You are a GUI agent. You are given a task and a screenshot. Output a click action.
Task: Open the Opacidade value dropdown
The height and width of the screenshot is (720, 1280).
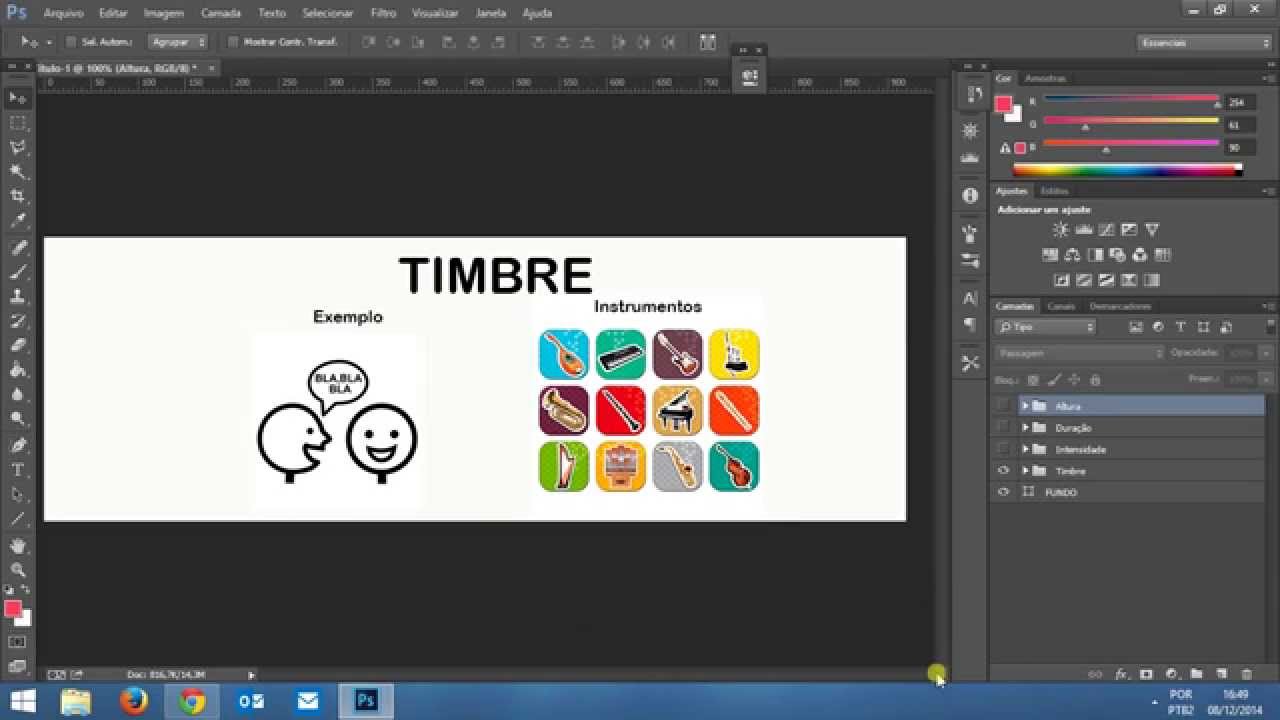coord(1266,353)
